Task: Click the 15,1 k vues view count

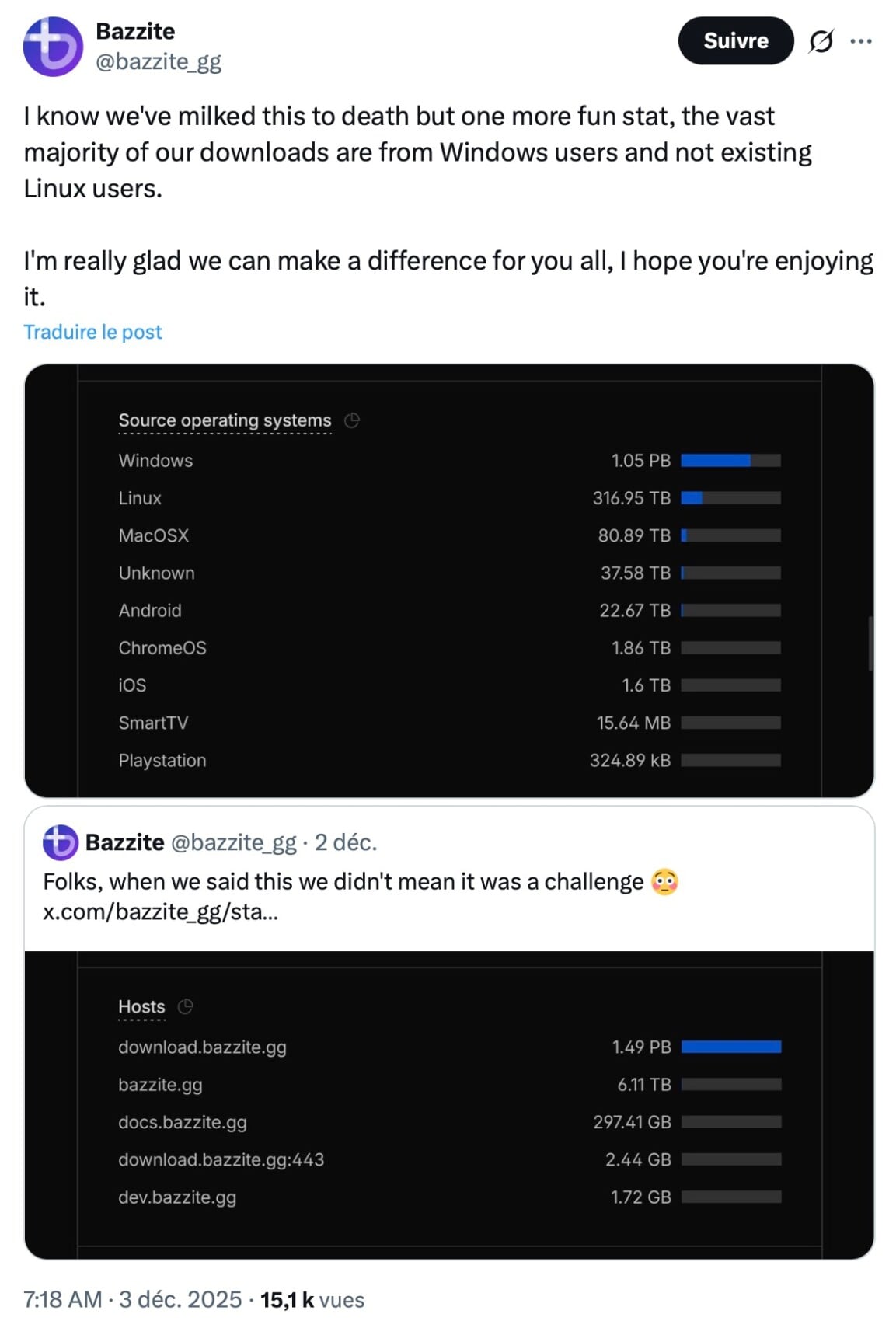Action: (x=312, y=1299)
